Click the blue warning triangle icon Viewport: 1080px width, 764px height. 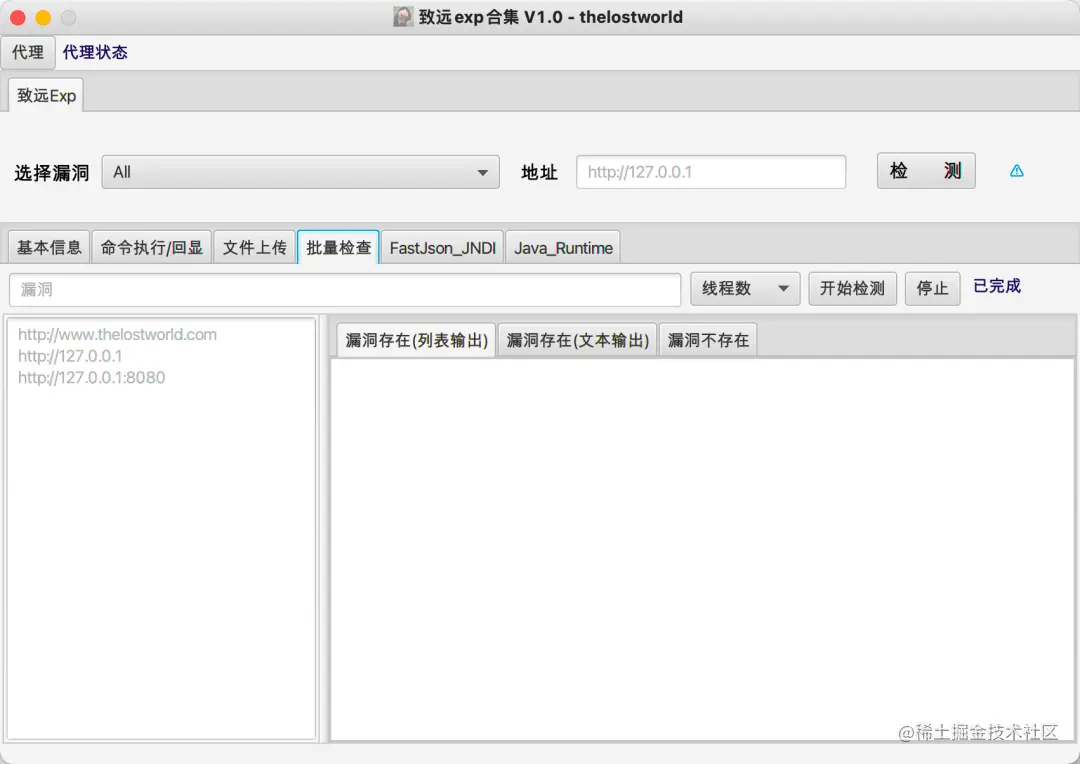point(1017,171)
